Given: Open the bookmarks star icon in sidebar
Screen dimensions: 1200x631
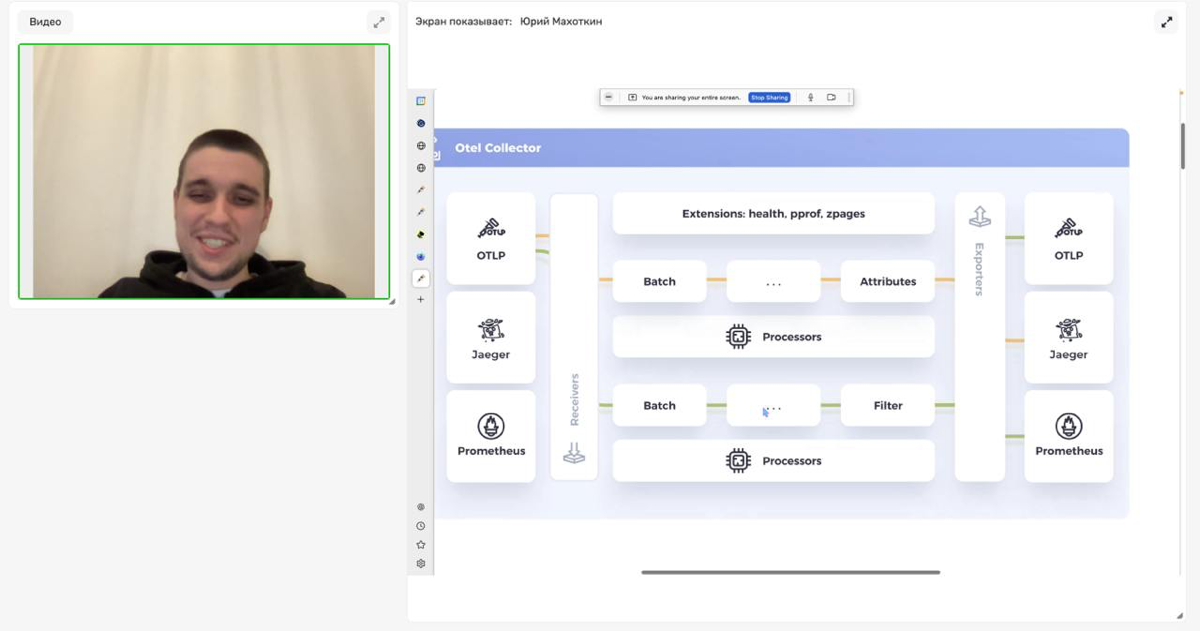Looking at the screenshot, I should coord(421,545).
